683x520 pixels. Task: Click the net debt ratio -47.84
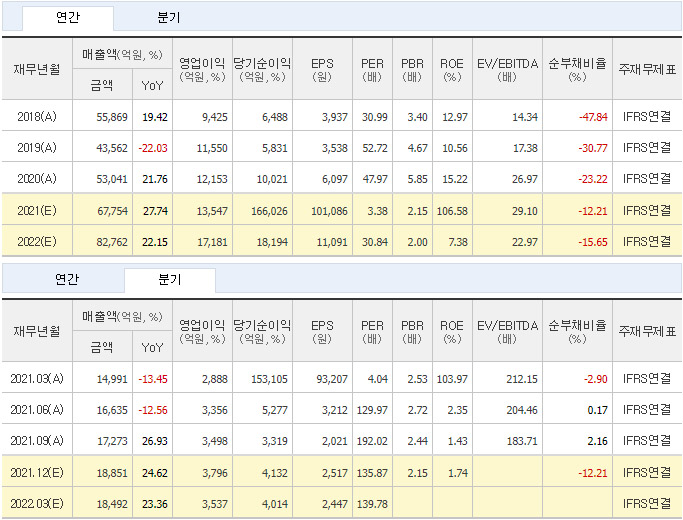pos(593,117)
